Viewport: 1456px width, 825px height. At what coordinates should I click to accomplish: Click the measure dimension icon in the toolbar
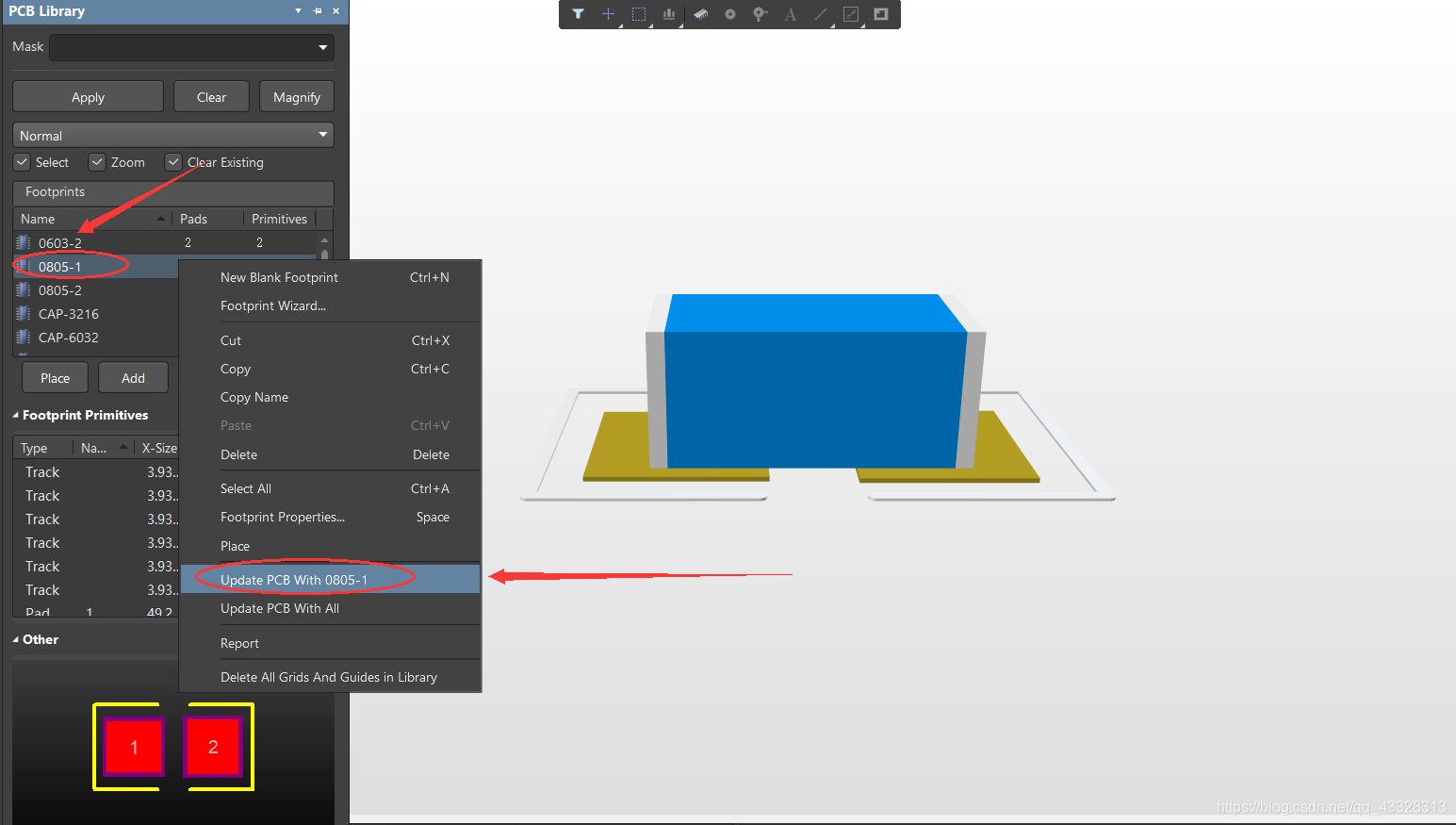[850, 14]
